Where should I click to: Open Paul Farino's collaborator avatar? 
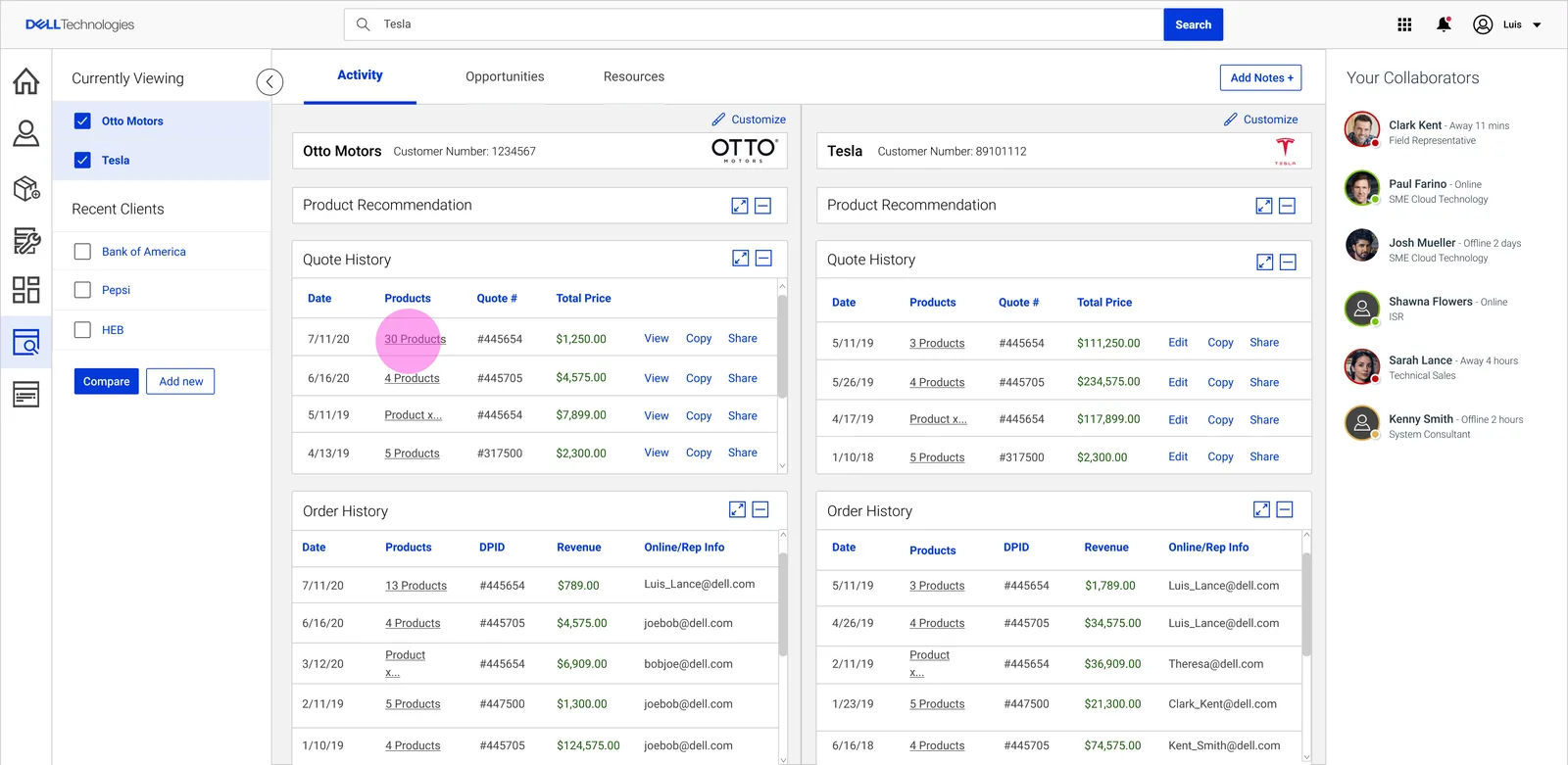pos(1362,188)
